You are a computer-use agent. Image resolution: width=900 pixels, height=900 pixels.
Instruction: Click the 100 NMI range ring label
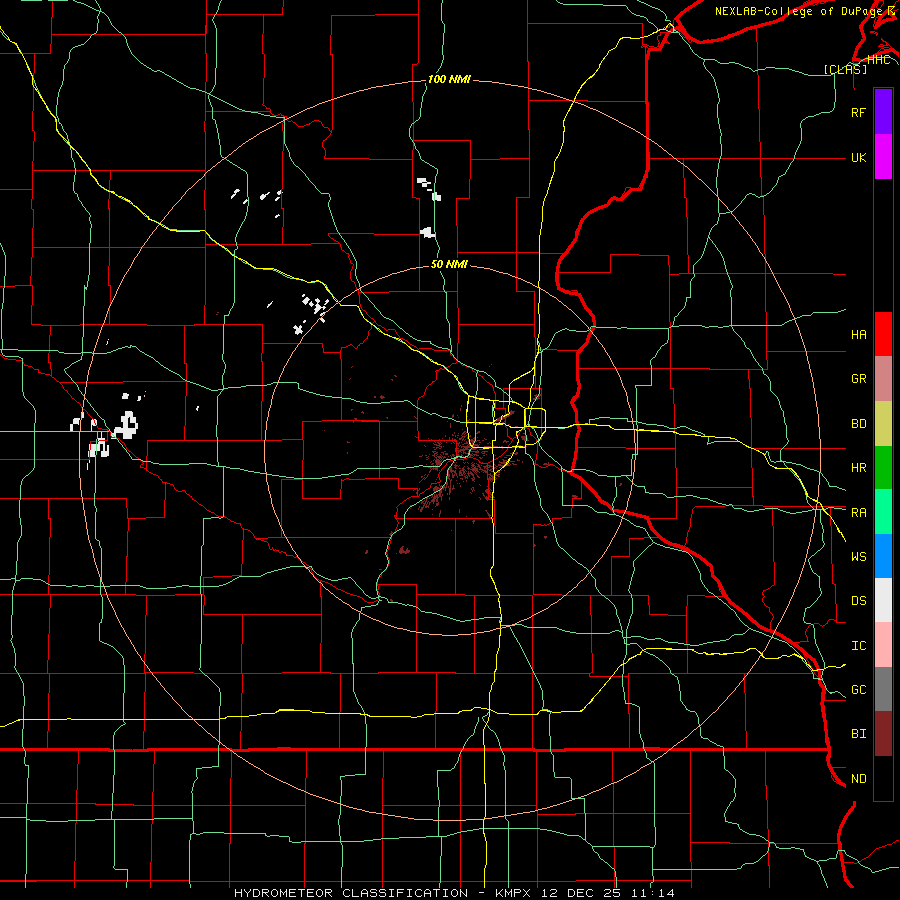pyautogui.click(x=449, y=79)
